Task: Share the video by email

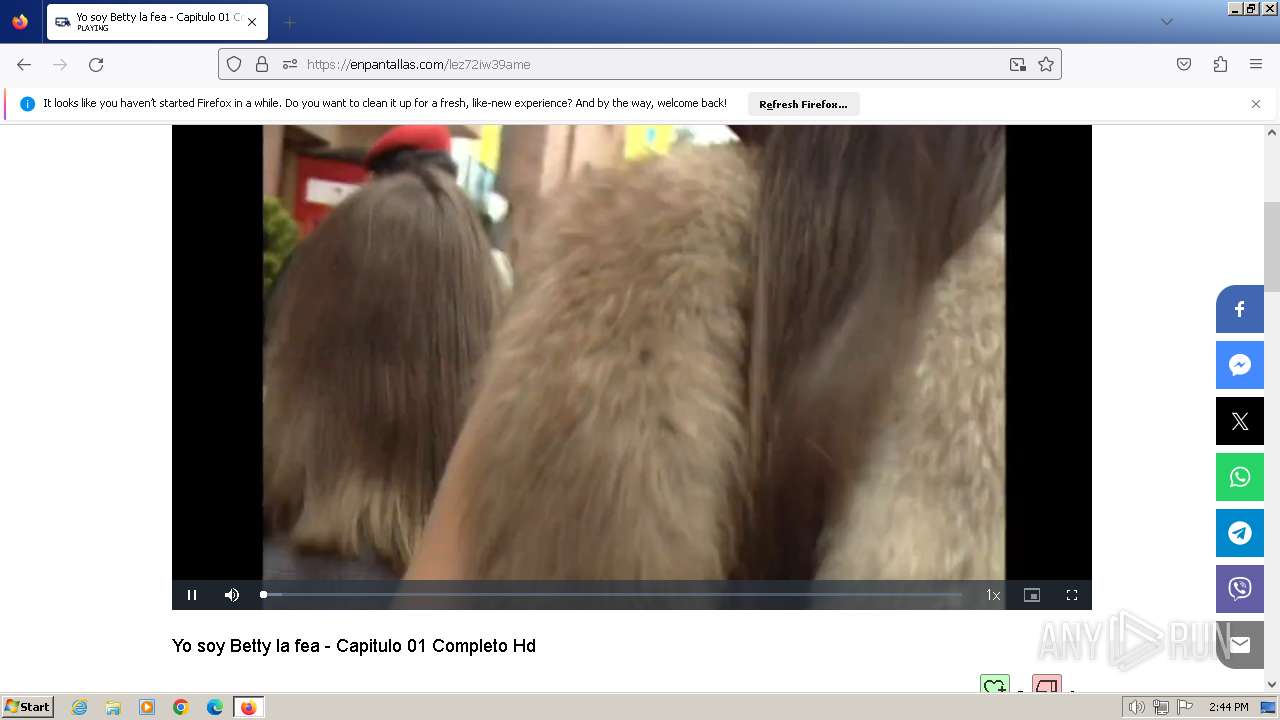Action: click(x=1240, y=645)
